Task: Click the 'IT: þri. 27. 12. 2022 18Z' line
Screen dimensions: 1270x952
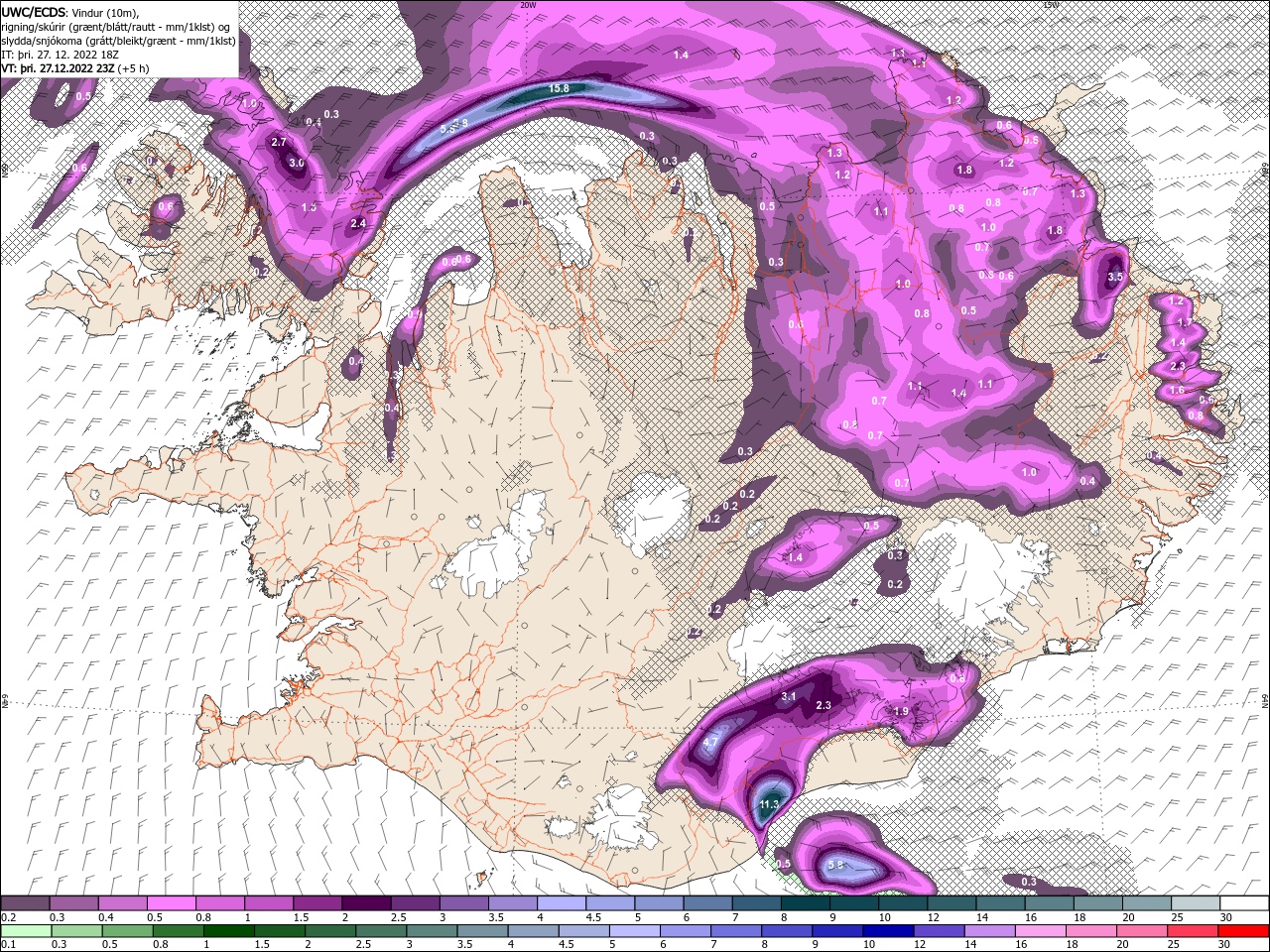Action: coord(61,55)
